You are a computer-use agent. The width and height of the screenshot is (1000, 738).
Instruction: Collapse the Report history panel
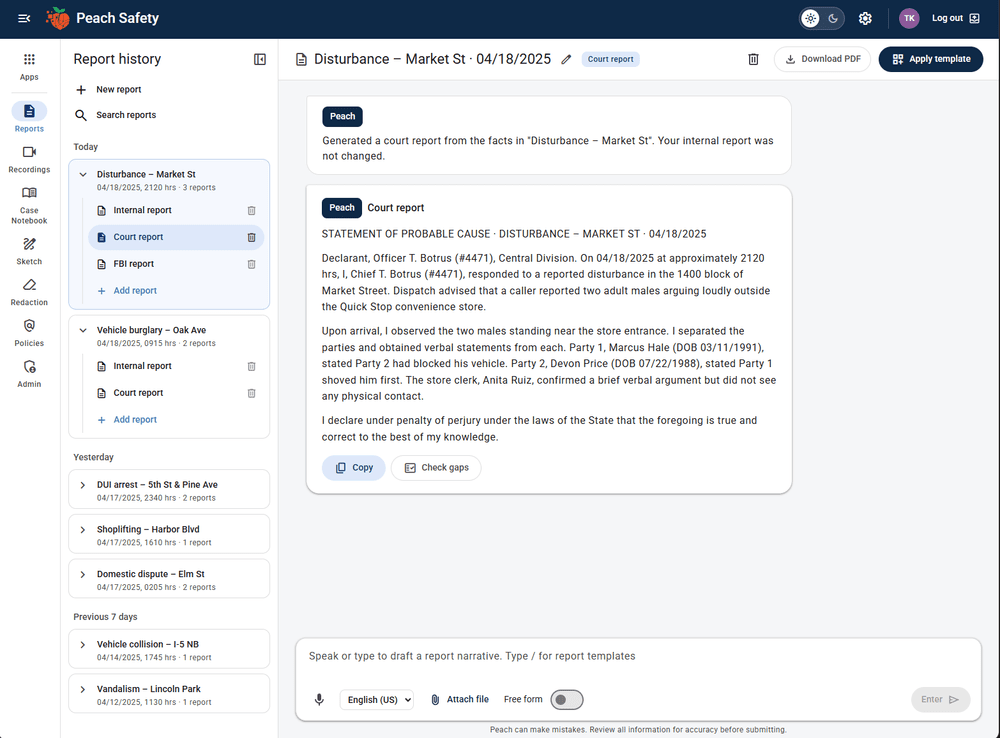[x=260, y=59]
